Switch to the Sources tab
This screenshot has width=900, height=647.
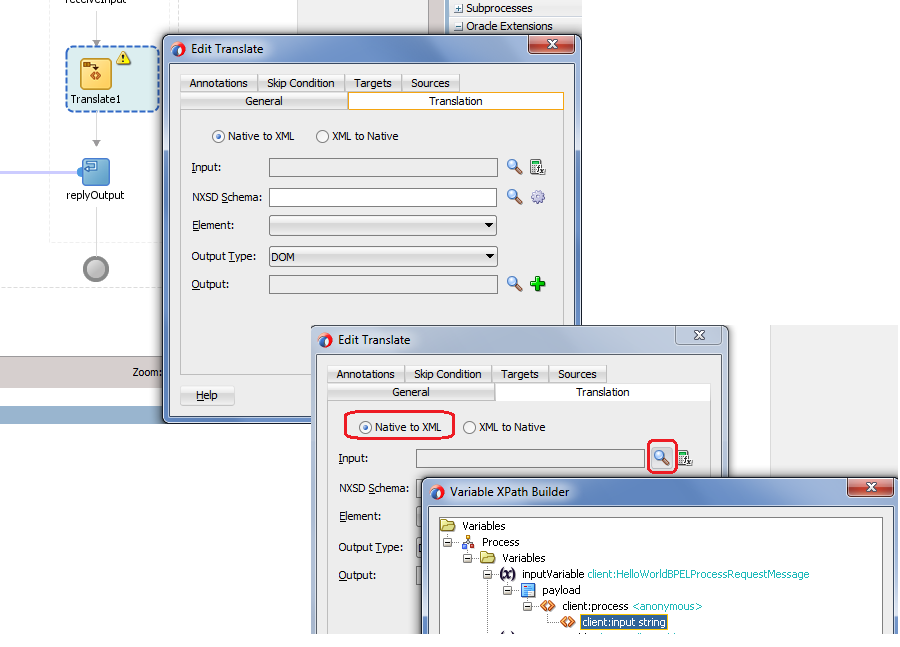pos(430,83)
